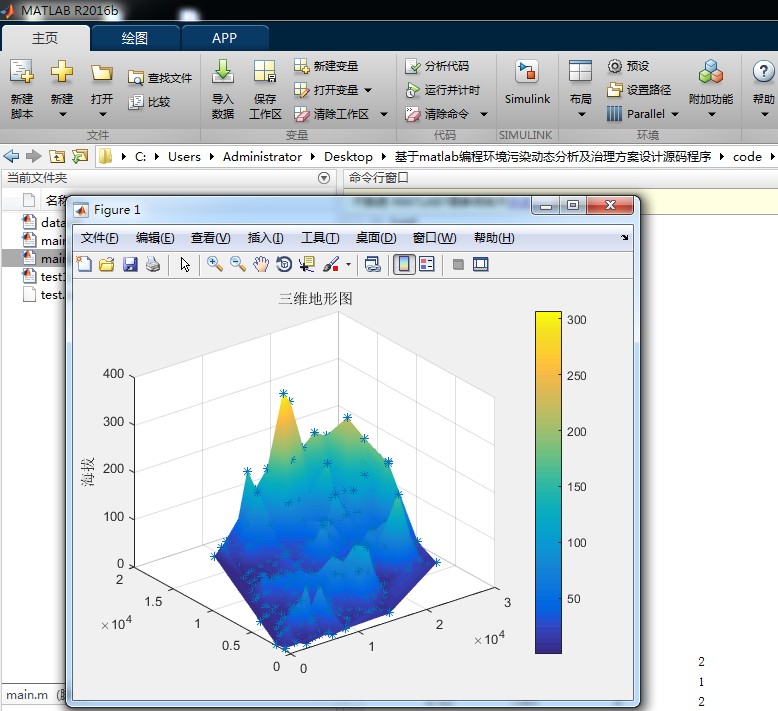Go up one folder level icon
This screenshot has width=778, height=711.
click(57, 157)
